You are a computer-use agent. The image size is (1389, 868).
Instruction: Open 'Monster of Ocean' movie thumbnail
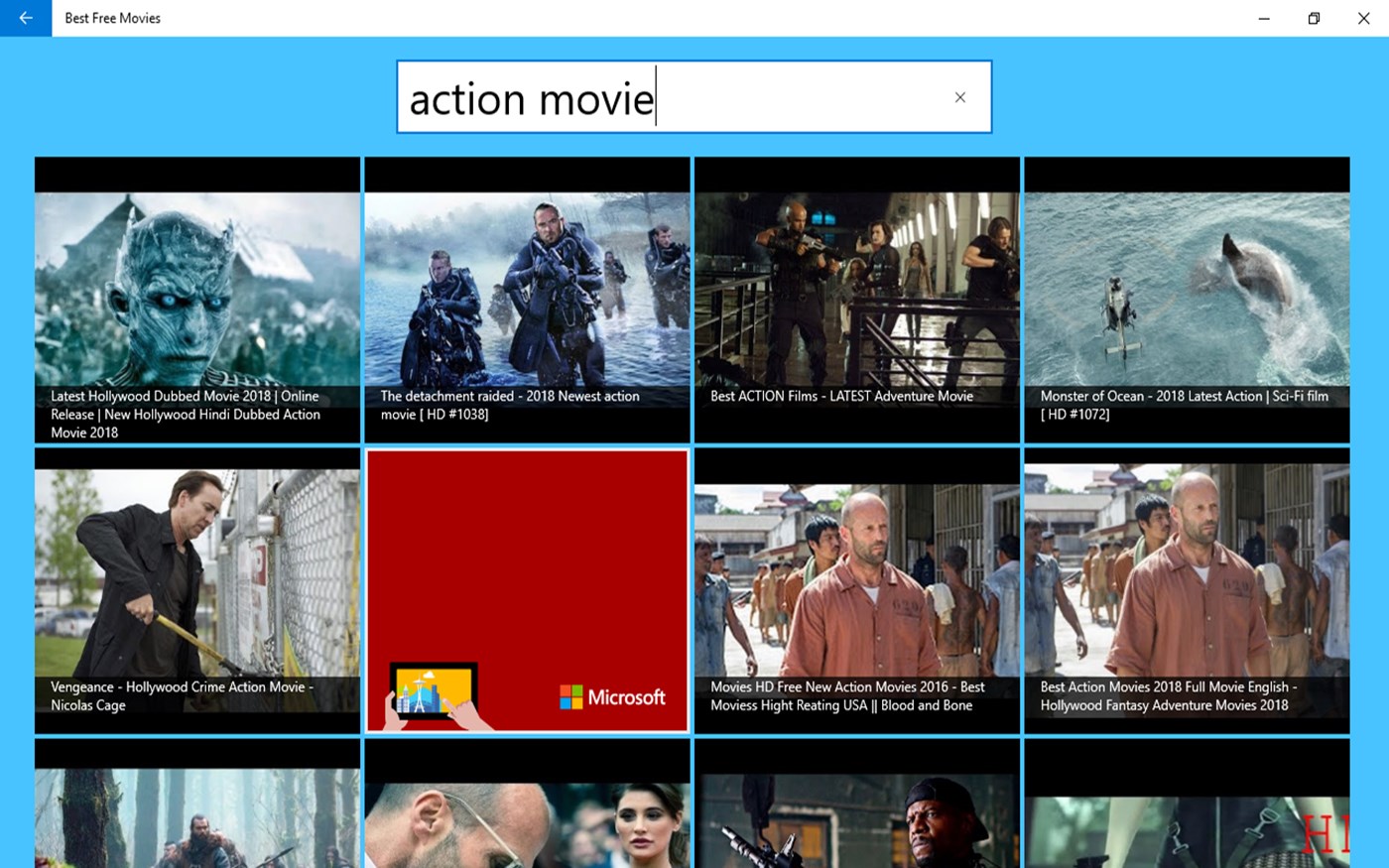1187,300
